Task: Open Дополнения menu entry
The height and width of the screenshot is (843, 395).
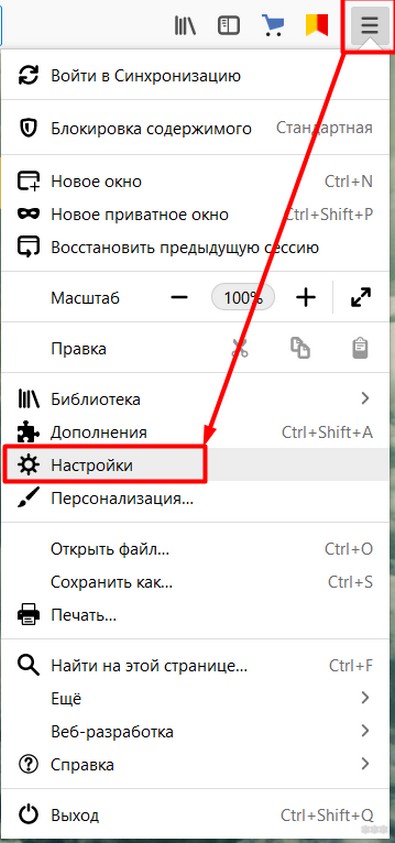Action: click(x=195, y=432)
